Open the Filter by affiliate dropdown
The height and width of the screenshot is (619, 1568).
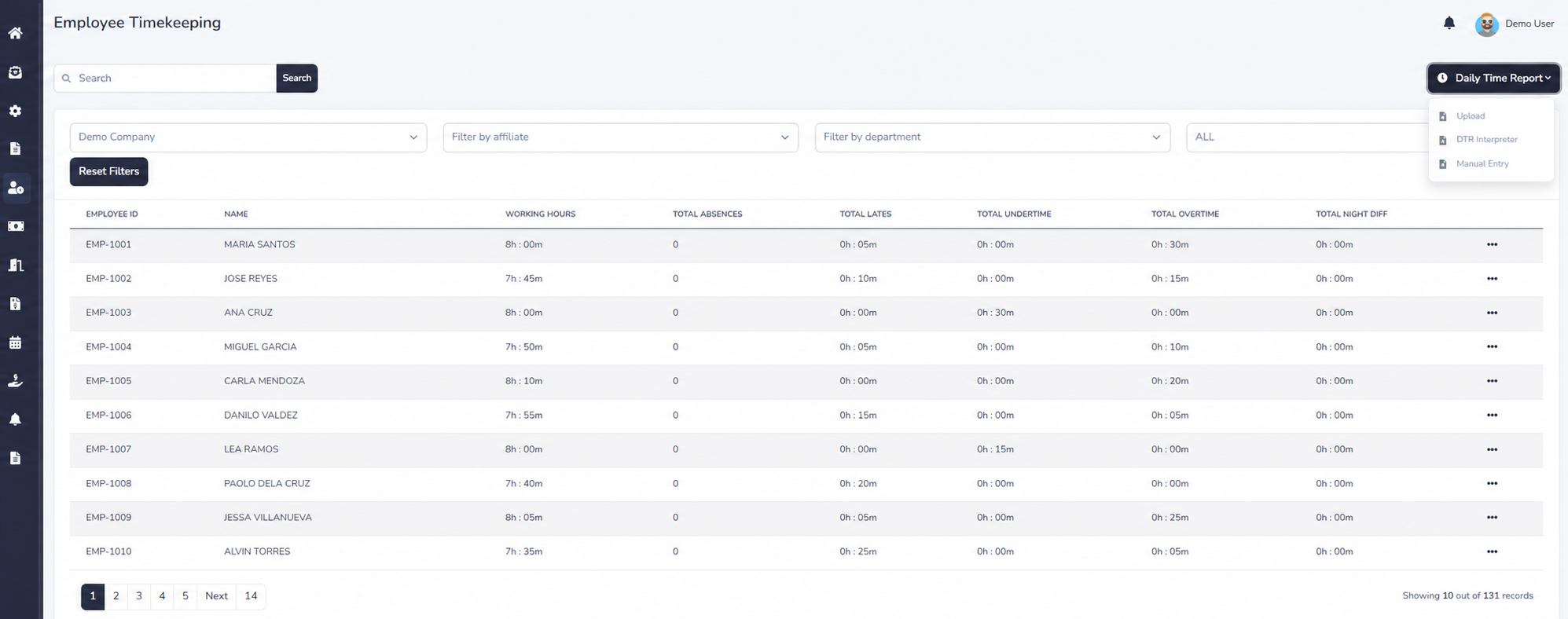coord(621,137)
